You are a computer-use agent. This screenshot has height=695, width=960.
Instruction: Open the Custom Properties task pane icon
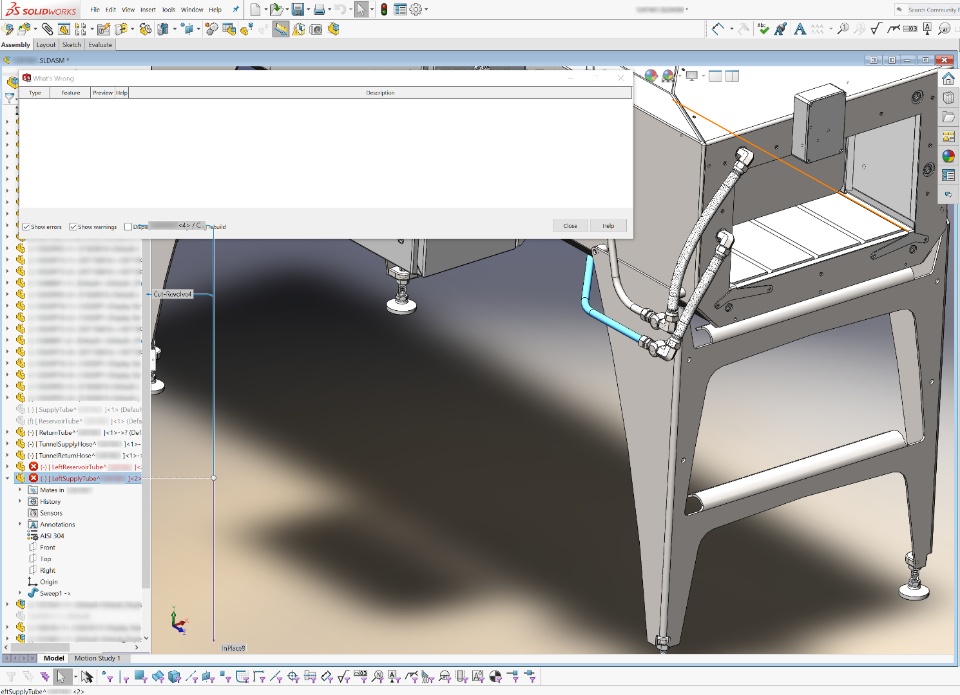tap(948, 175)
